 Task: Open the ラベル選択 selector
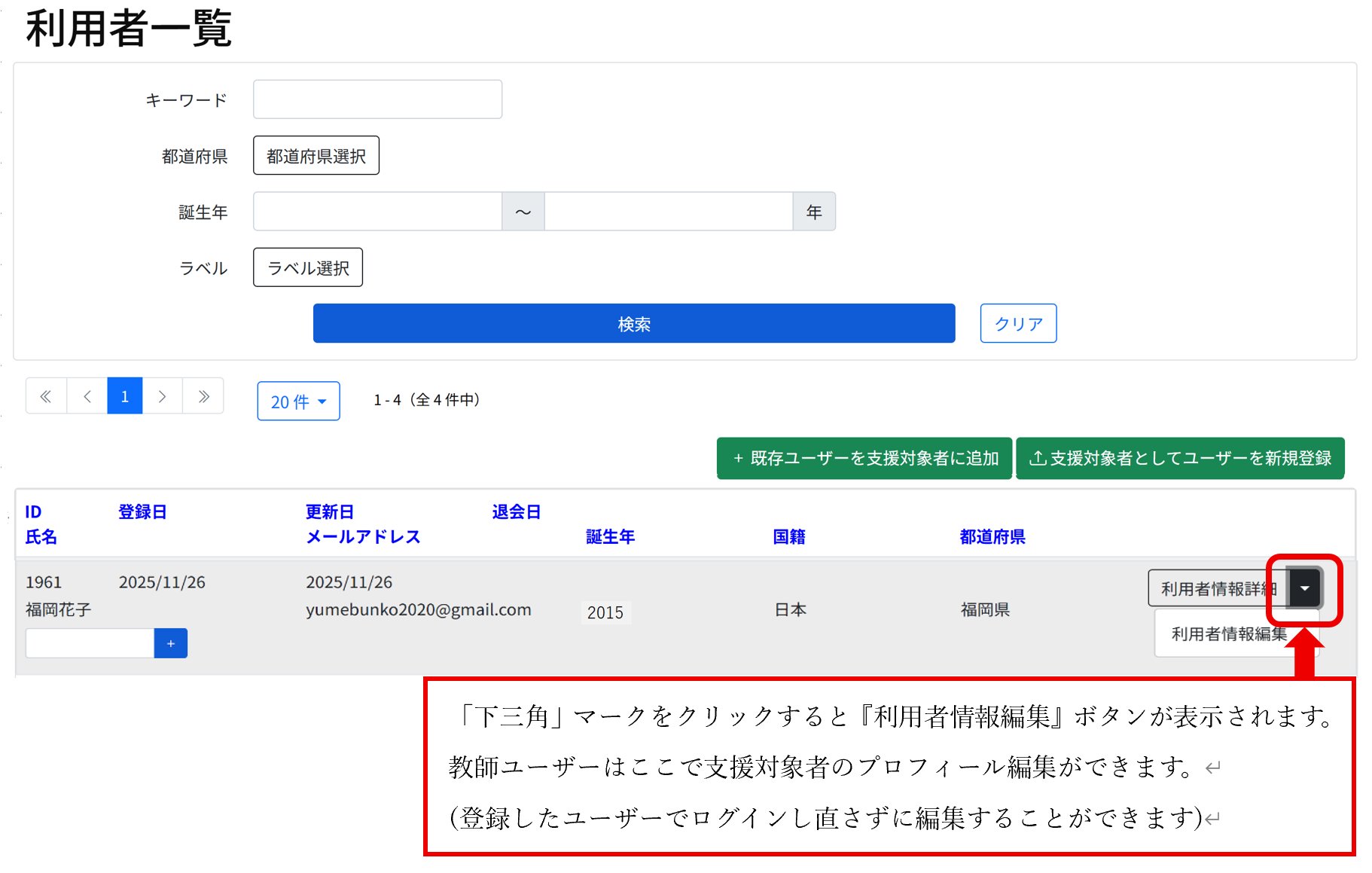[x=308, y=268]
